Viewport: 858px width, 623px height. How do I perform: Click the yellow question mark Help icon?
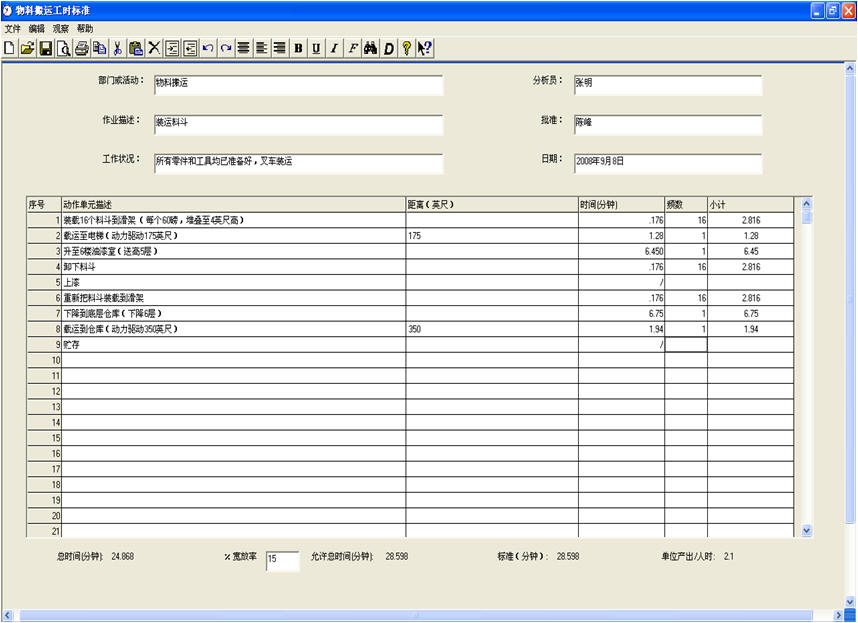[406, 47]
